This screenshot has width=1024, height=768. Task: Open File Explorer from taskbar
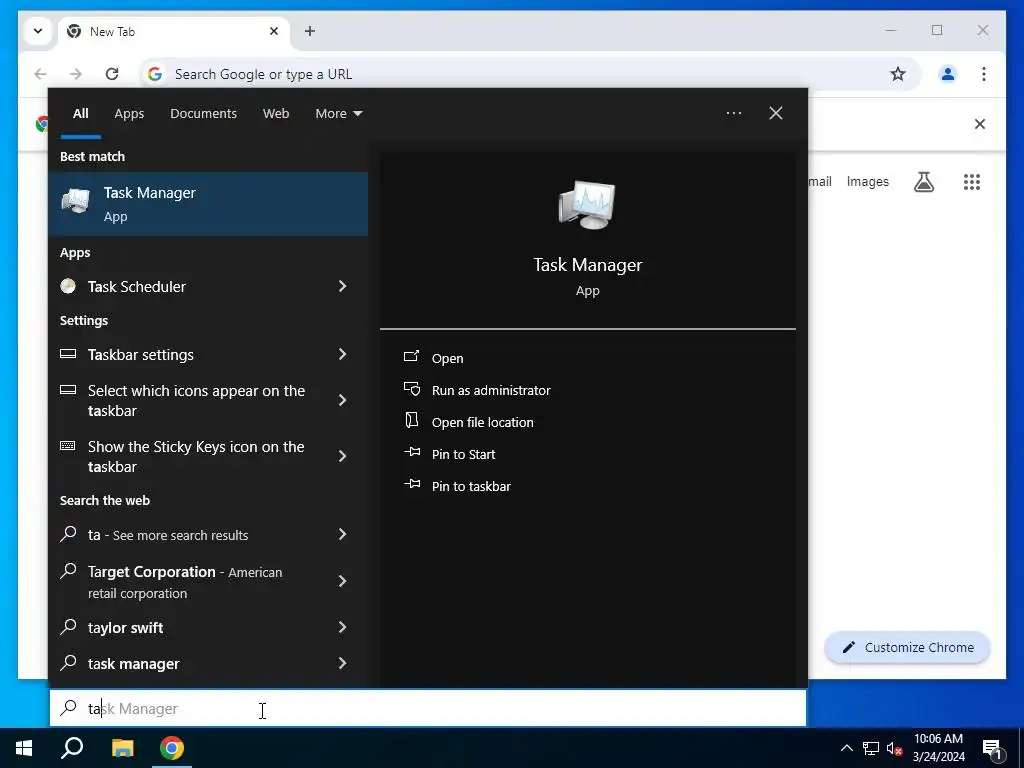click(122, 748)
